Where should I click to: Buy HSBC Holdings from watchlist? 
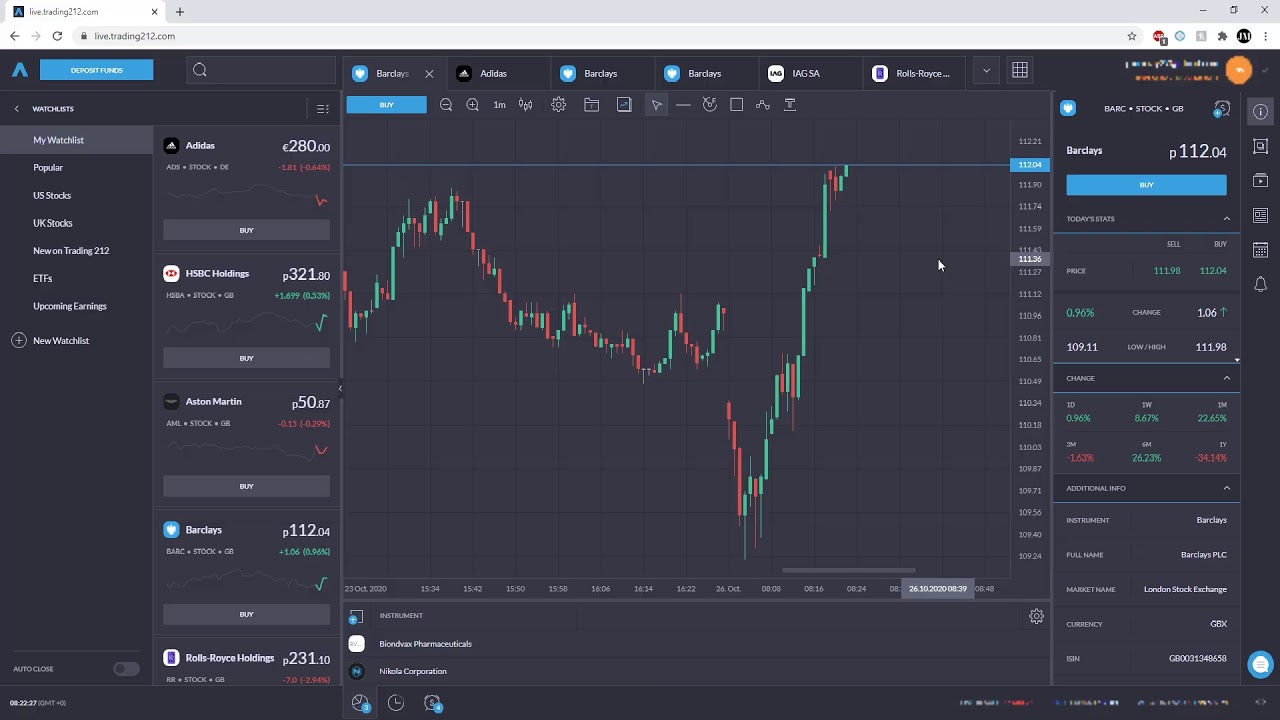pyautogui.click(x=246, y=358)
